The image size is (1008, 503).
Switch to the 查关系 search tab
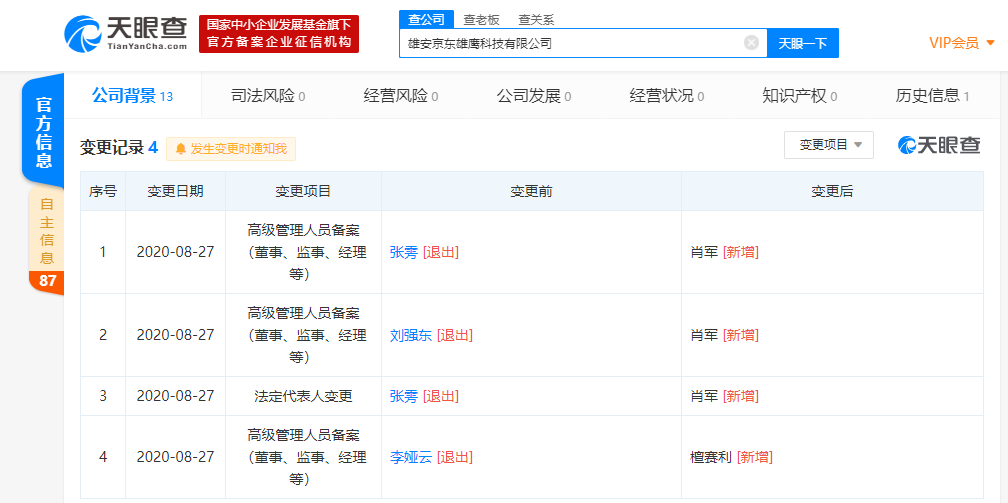tap(536, 20)
